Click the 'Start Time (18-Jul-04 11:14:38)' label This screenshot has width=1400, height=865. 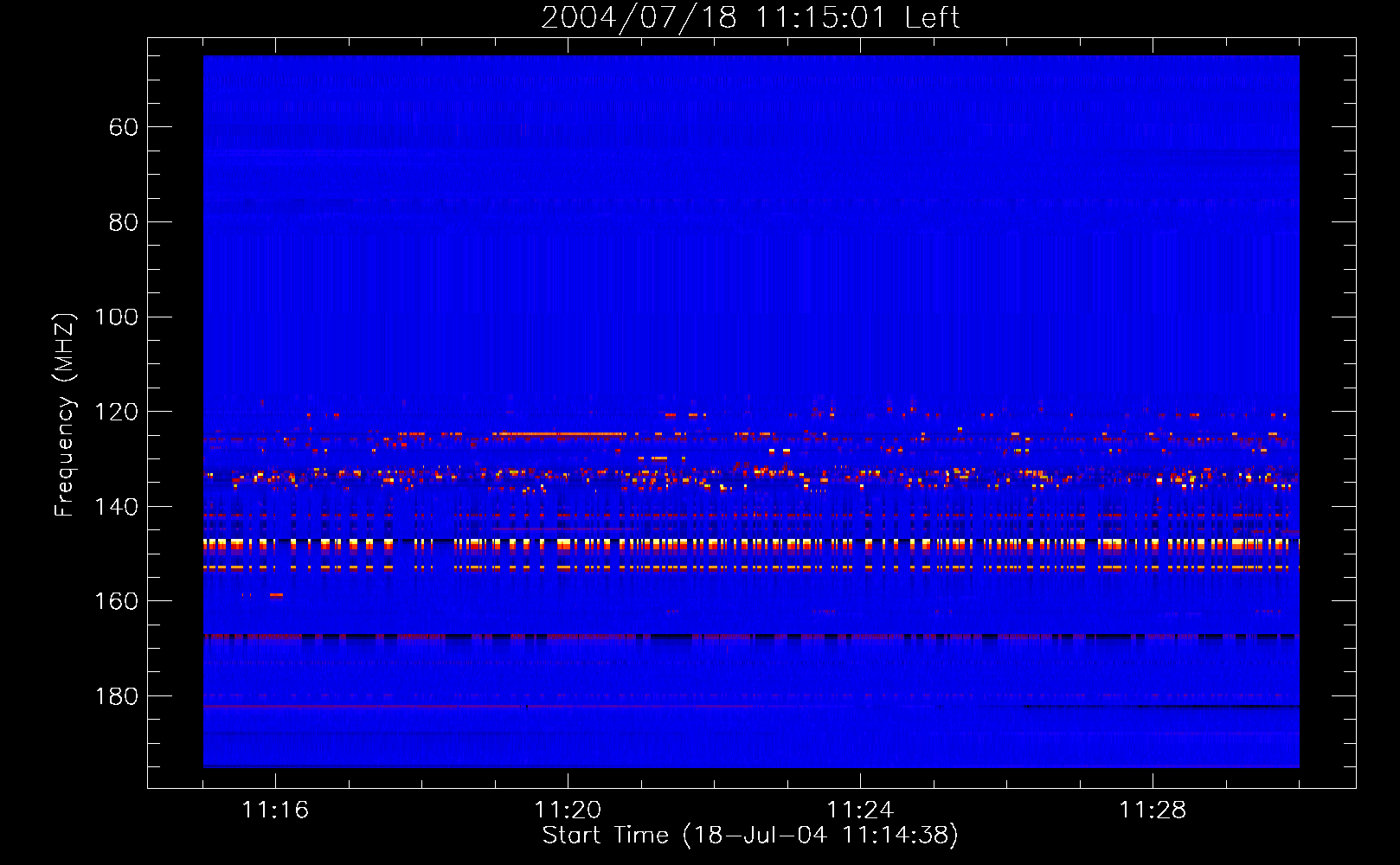pyautogui.click(x=750, y=836)
